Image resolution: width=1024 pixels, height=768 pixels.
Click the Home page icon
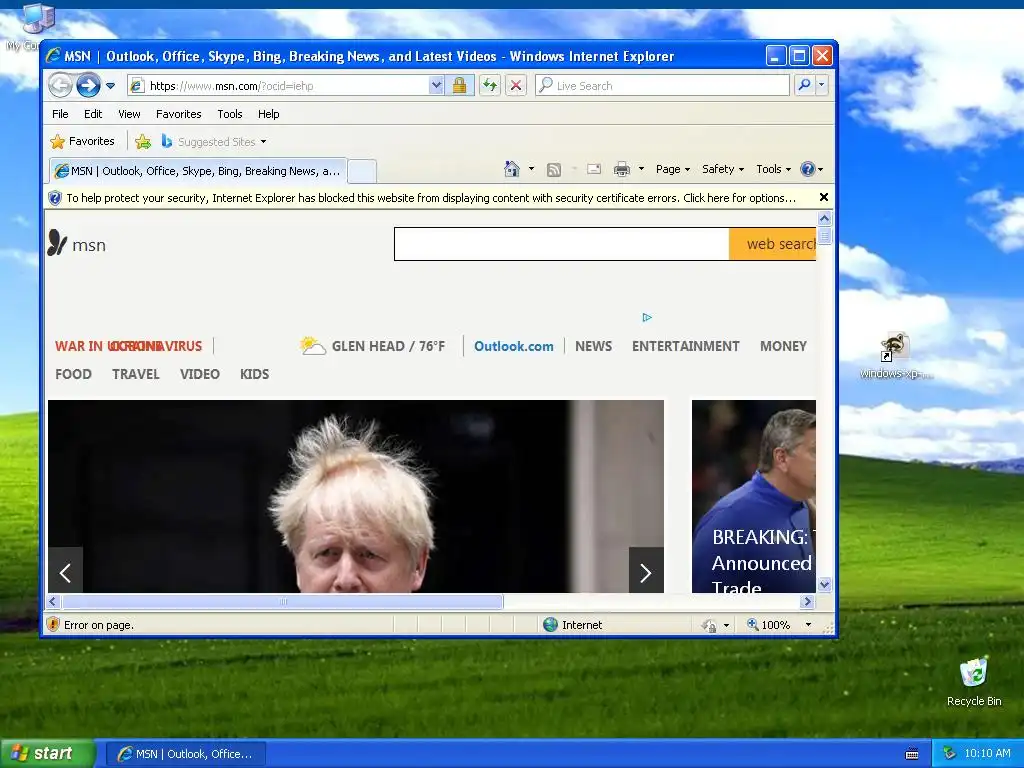(x=512, y=169)
